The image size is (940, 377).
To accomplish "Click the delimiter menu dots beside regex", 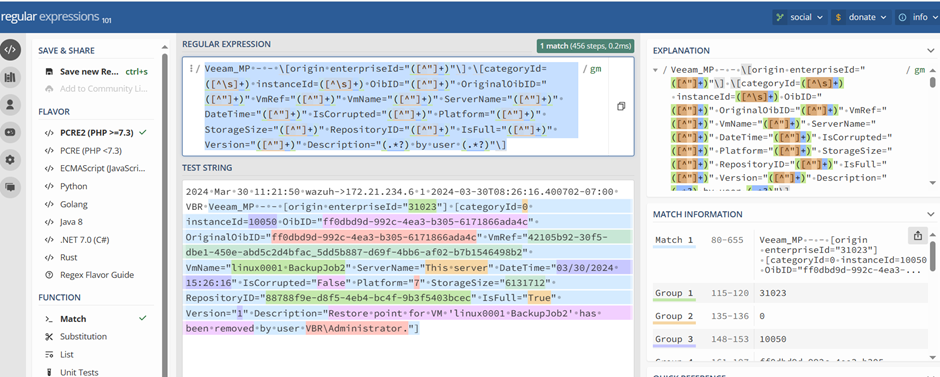I will [x=191, y=69].
